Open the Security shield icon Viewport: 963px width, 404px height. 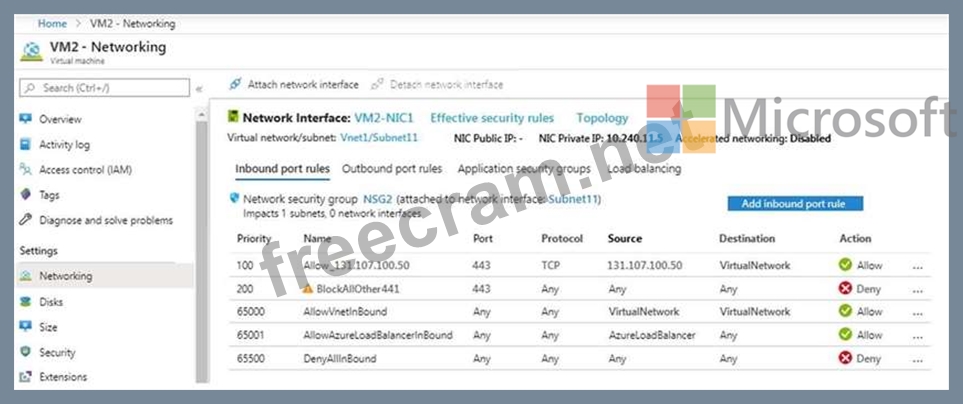pyautogui.click(x=26, y=352)
